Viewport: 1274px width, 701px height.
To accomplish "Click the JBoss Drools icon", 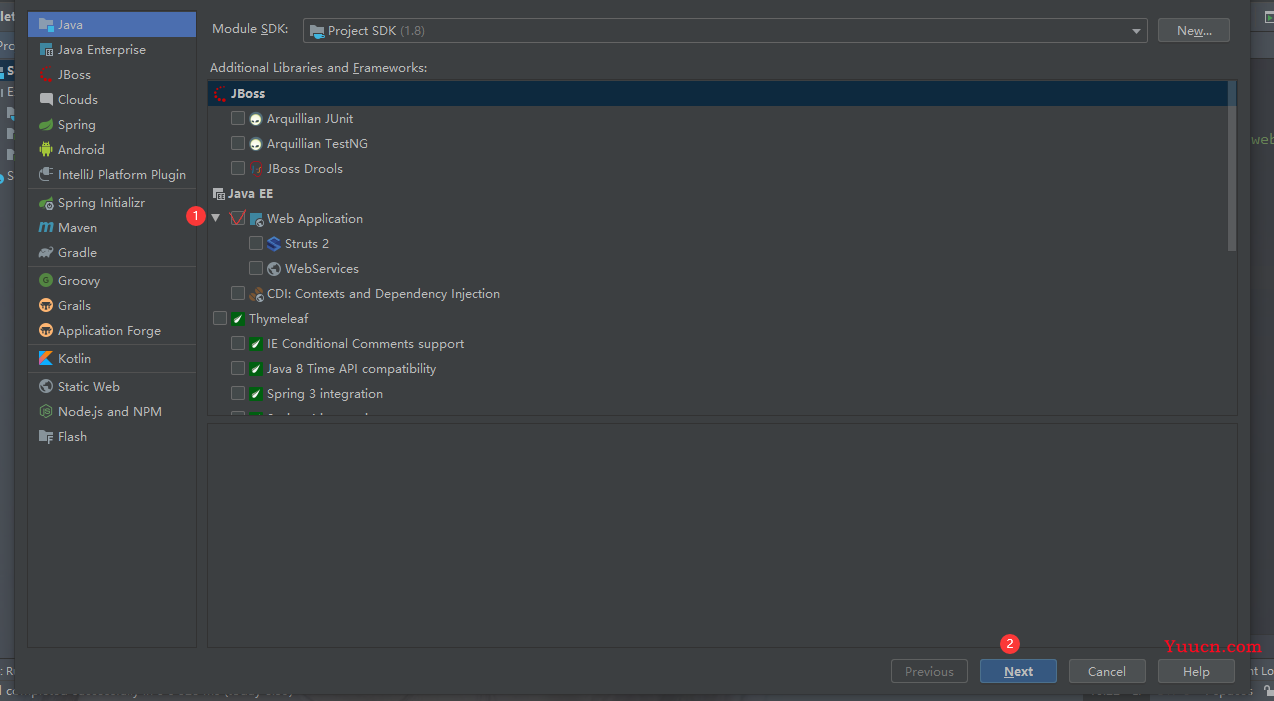I will pos(256,168).
